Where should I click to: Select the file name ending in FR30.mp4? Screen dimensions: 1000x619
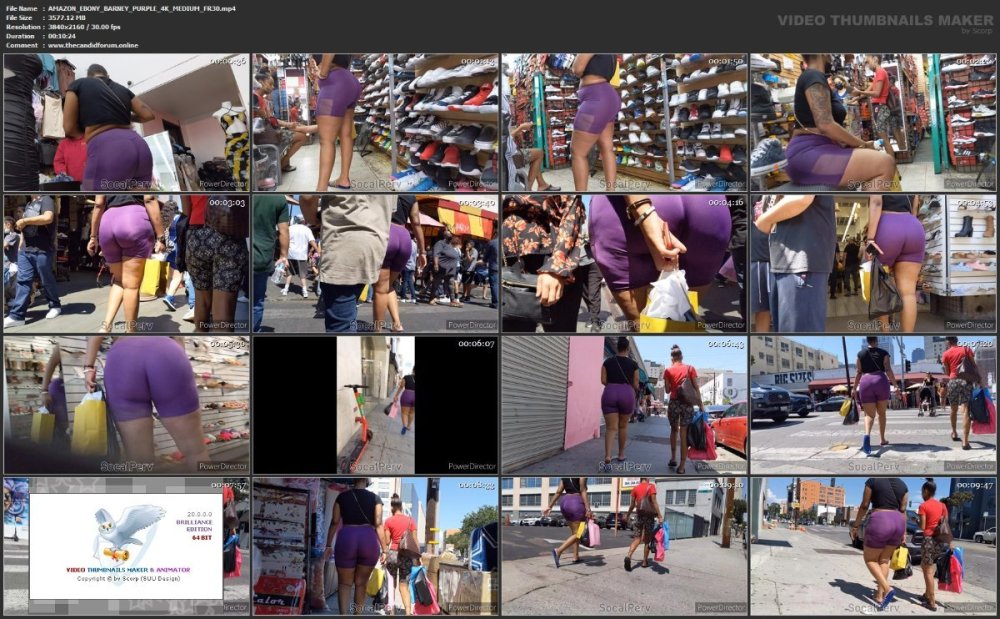pos(142,8)
